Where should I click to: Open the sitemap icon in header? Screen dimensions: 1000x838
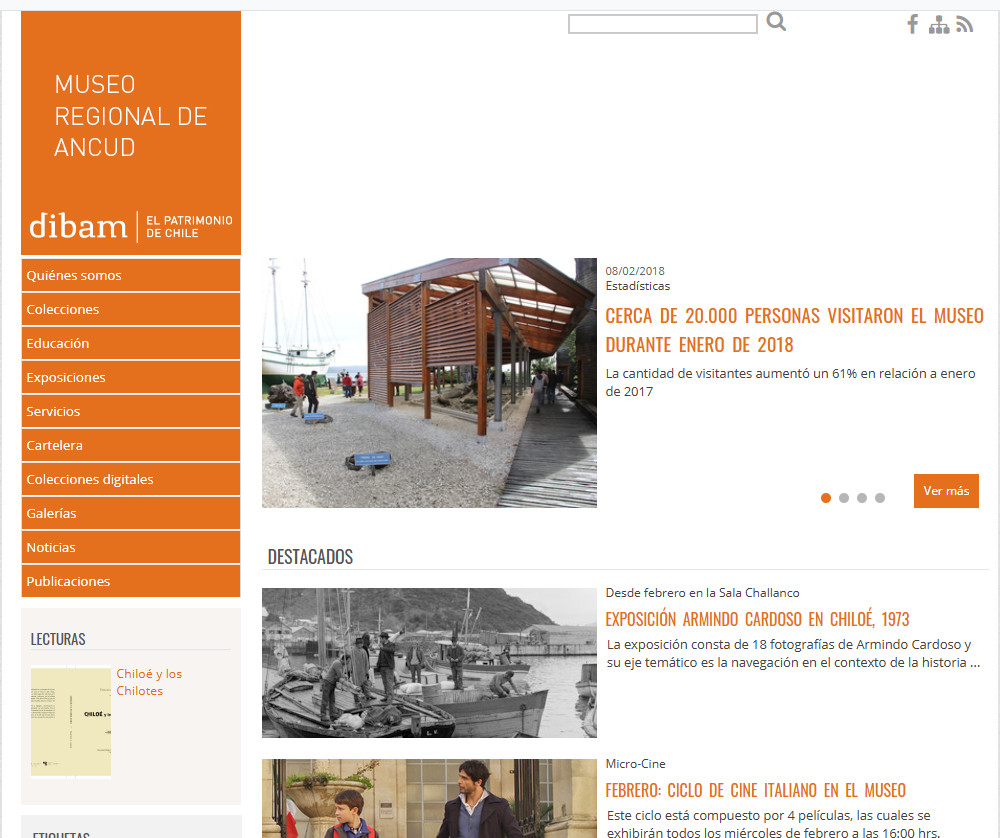tap(938, 25)
